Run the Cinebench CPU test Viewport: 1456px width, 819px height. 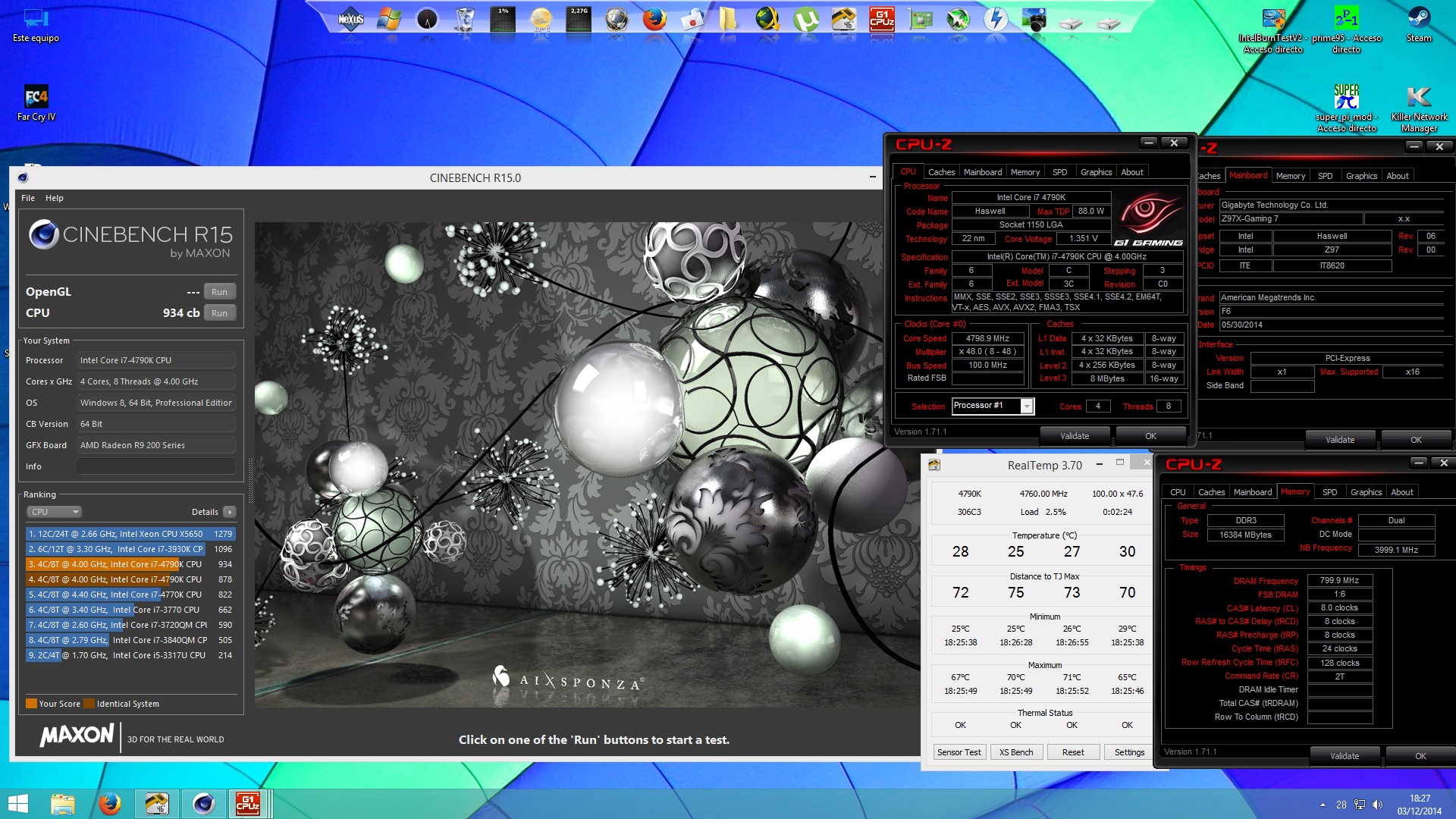tap(219, 313)
